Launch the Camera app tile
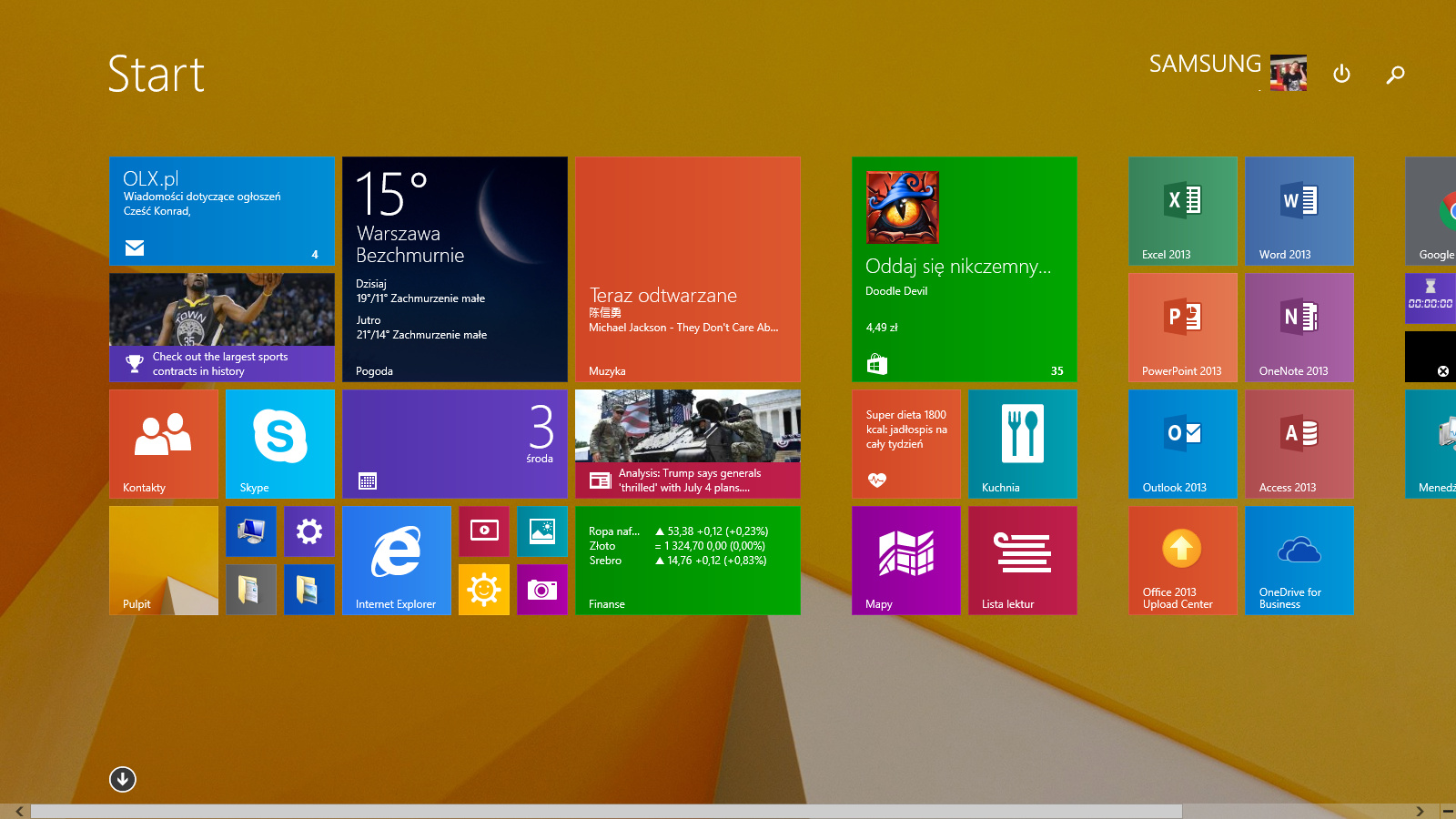 click(542, 590)
